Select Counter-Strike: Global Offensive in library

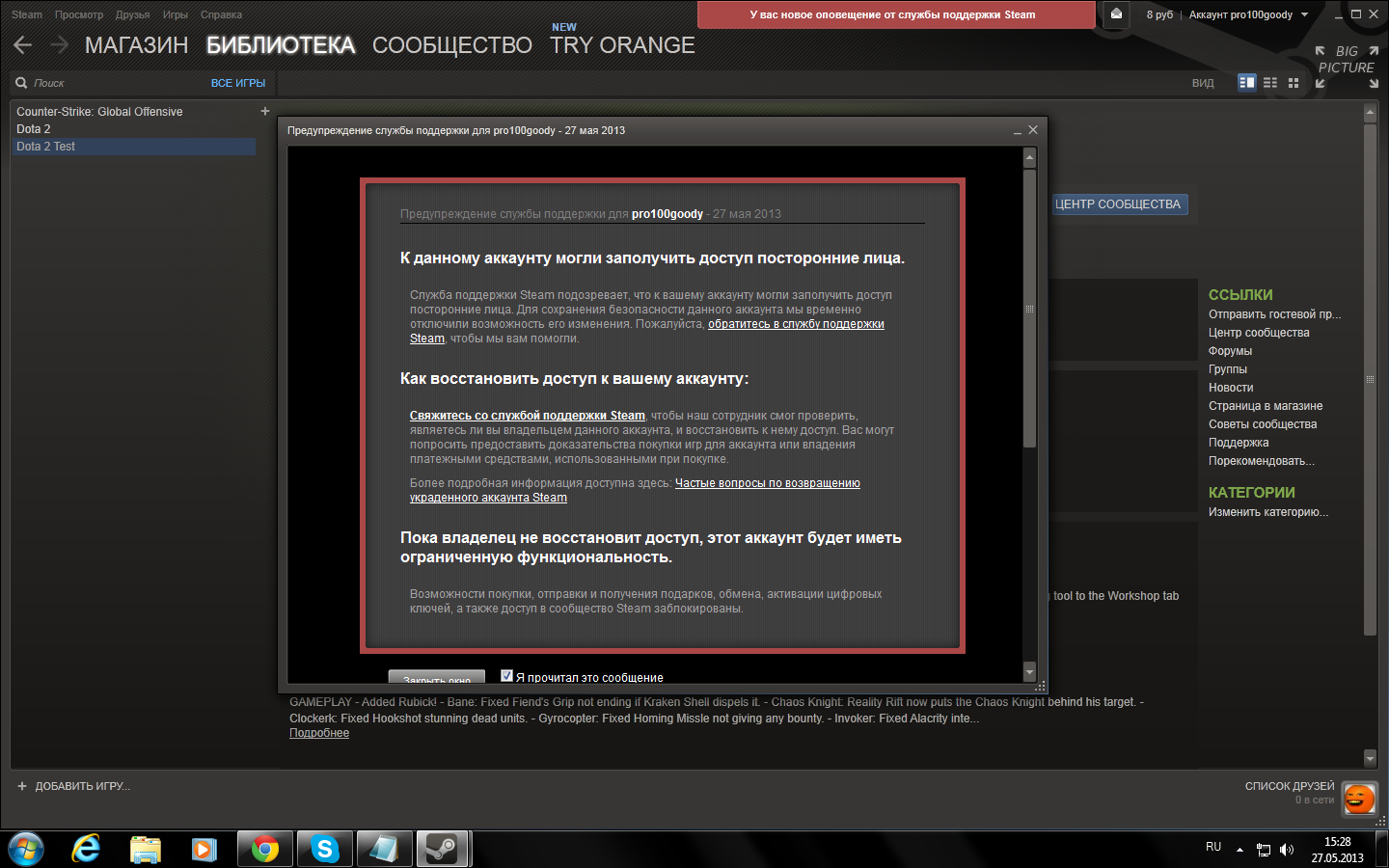pos(99,112)
